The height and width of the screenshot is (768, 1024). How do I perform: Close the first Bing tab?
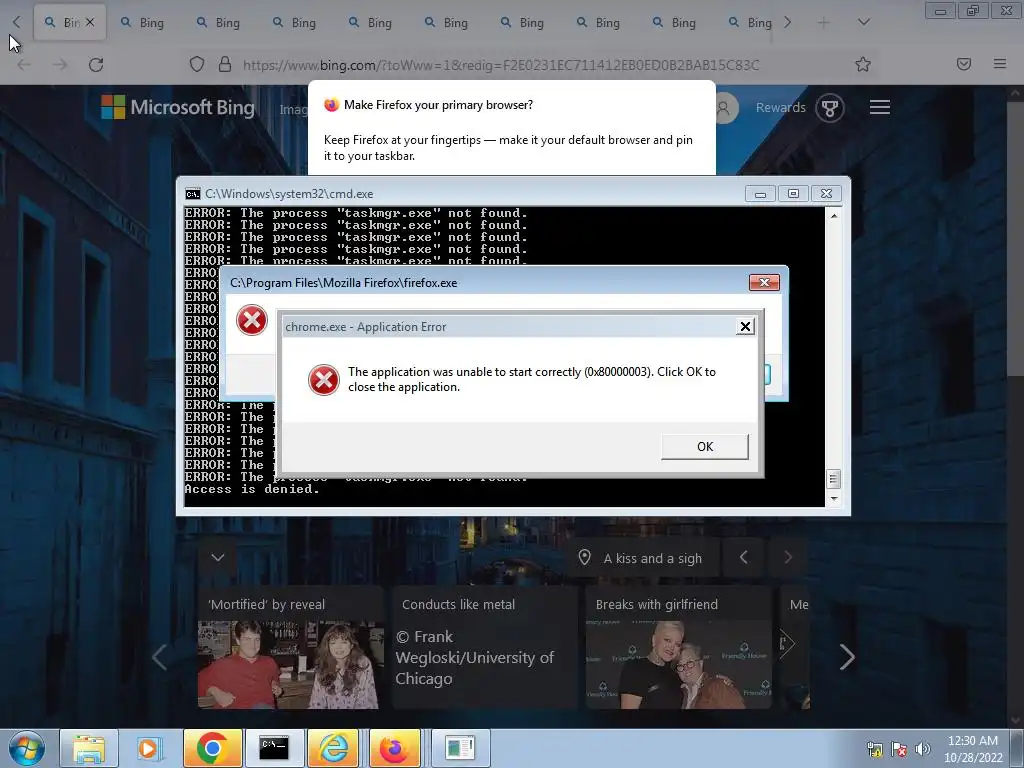click(90, 22)
